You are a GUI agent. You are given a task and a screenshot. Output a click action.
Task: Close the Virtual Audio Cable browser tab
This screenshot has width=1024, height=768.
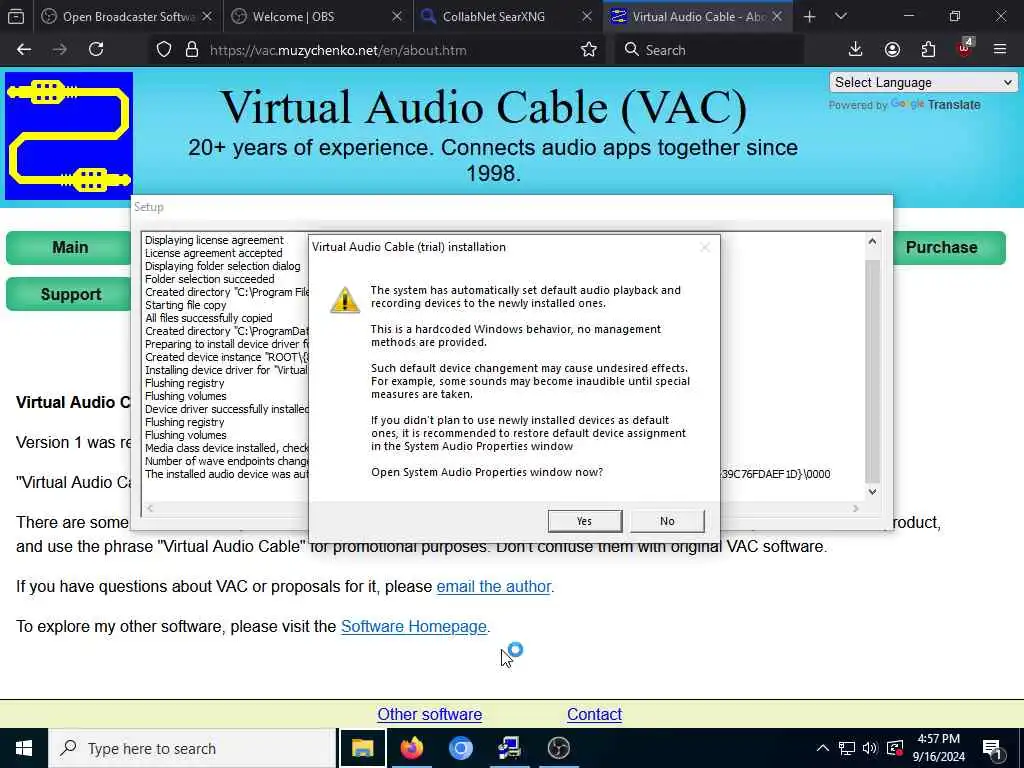click(x=777, y=16)
